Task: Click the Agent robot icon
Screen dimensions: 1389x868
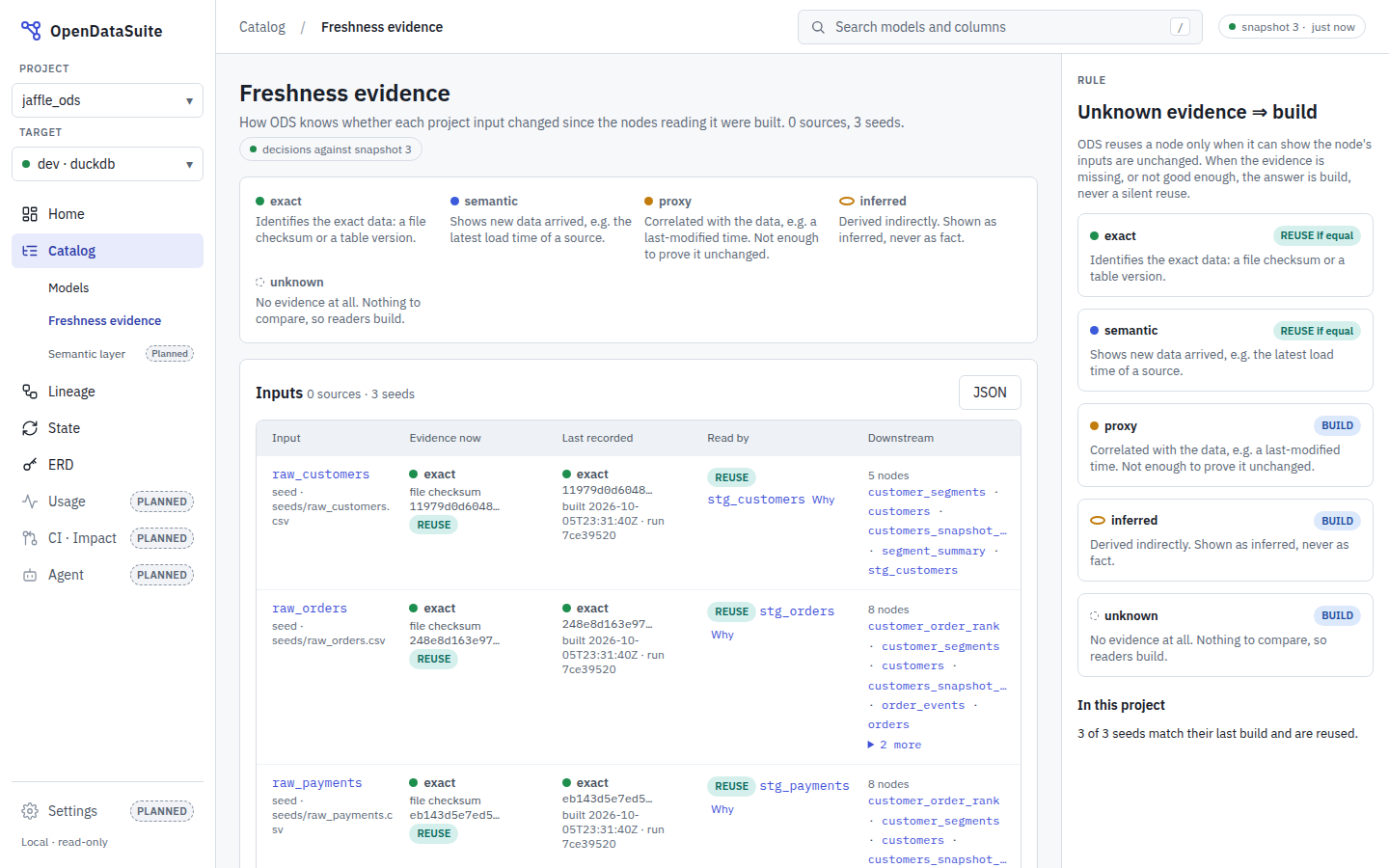Action: 30,575
